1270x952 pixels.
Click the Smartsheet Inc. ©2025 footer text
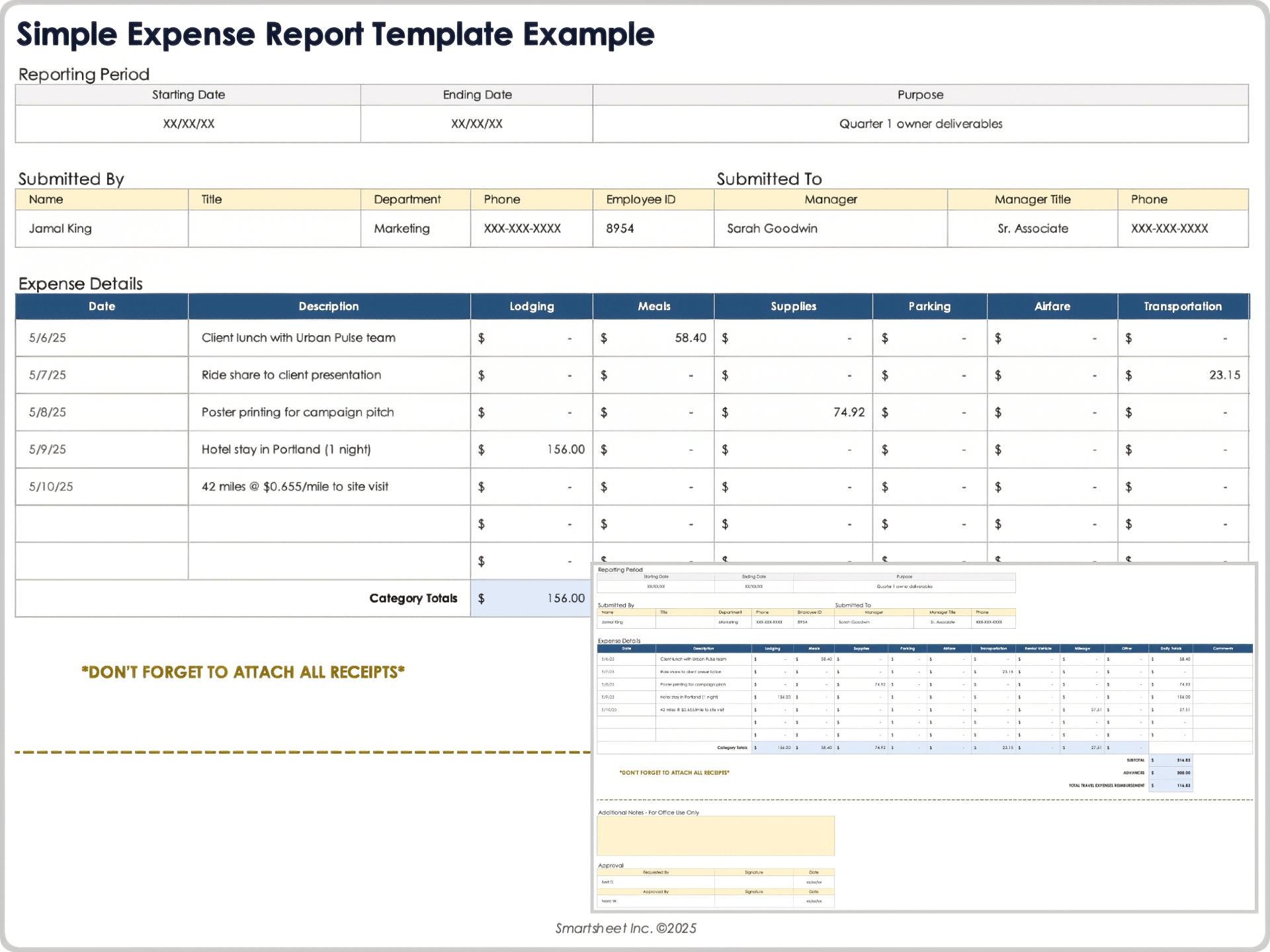[624, 928]
